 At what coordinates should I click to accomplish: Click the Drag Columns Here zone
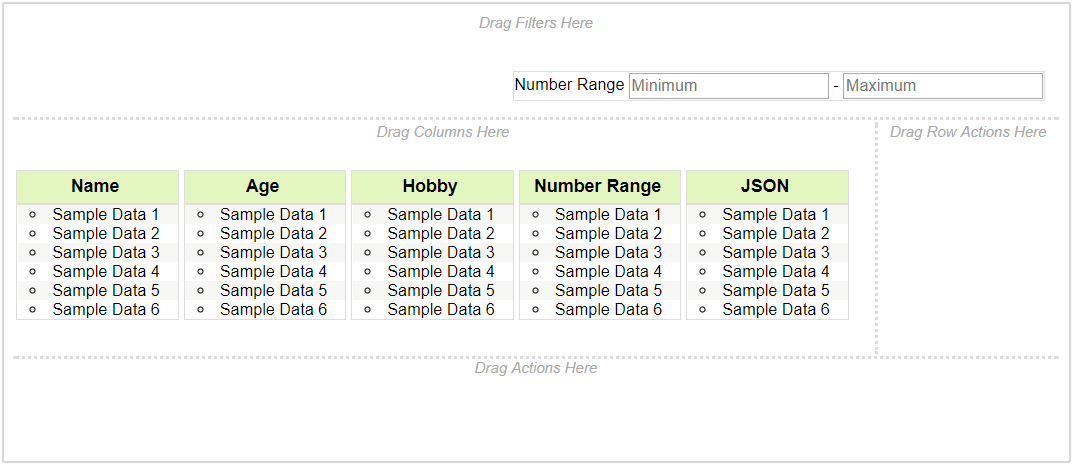tap(443, 132)
